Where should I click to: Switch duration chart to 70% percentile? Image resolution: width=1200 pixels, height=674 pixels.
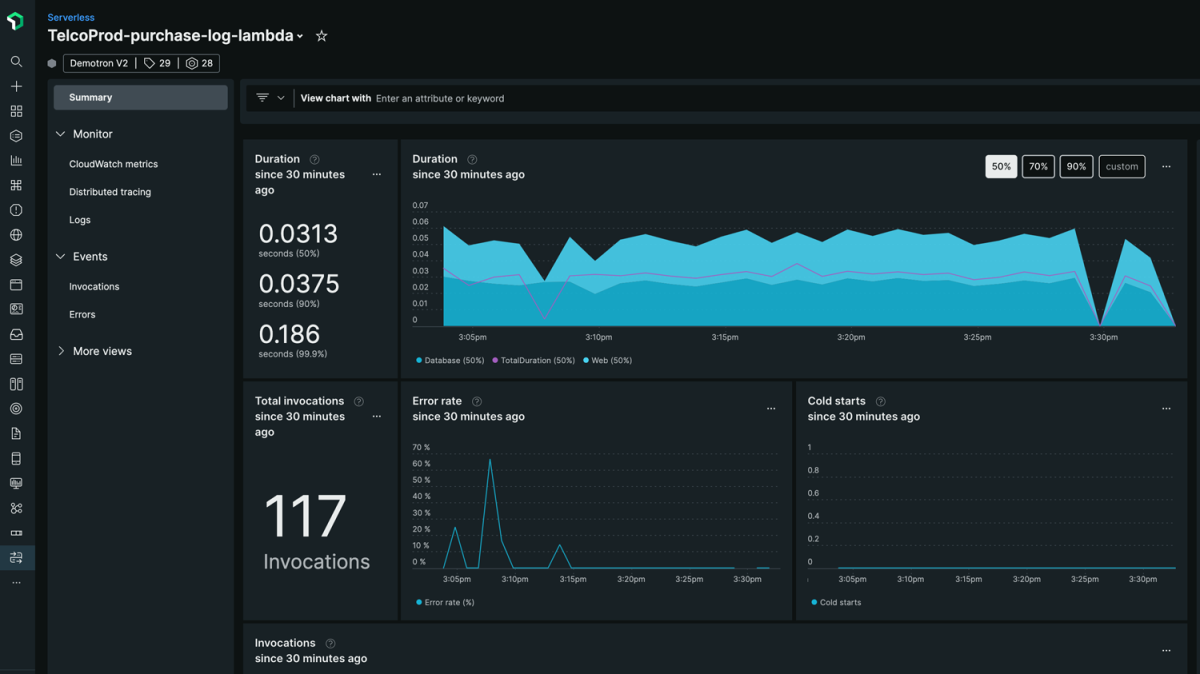1038,167
